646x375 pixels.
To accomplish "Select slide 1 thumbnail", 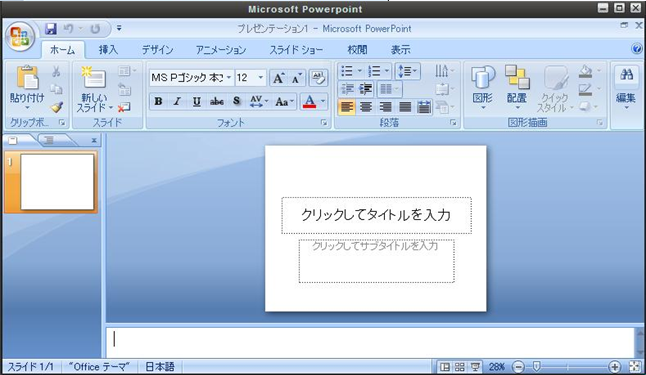I will tap(57, 182).
